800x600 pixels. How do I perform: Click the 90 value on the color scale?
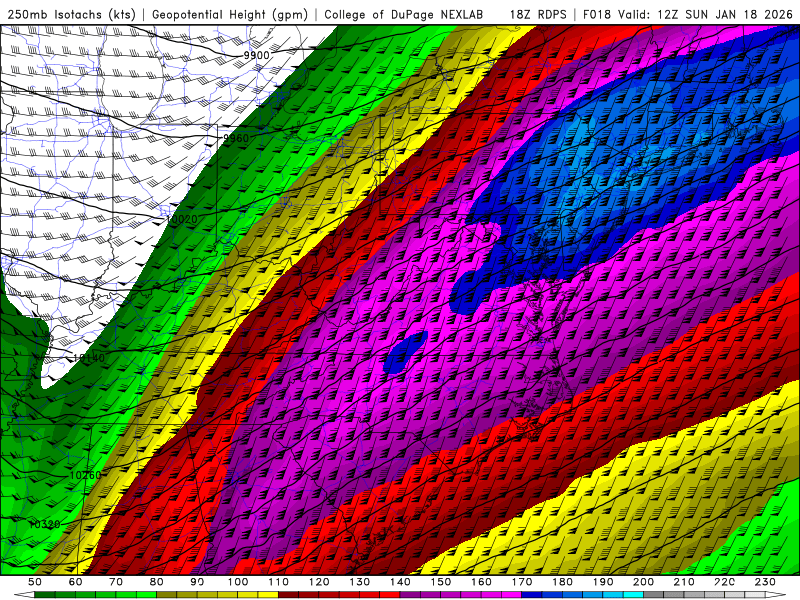197,582
